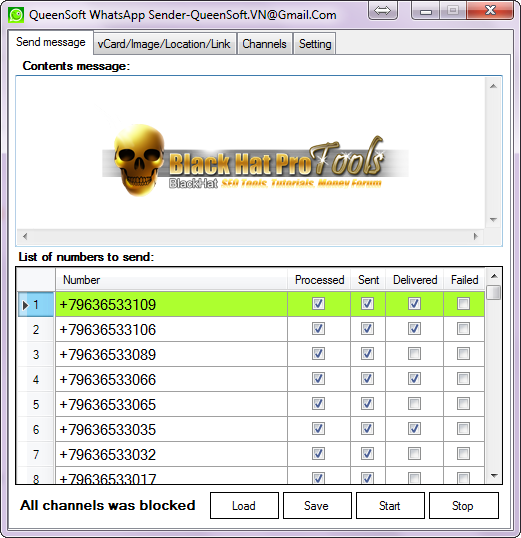Check Delivered checkbox for +79636533065
Image resolution: width=521 pixels, height=538 pixels.
[414, 404]
